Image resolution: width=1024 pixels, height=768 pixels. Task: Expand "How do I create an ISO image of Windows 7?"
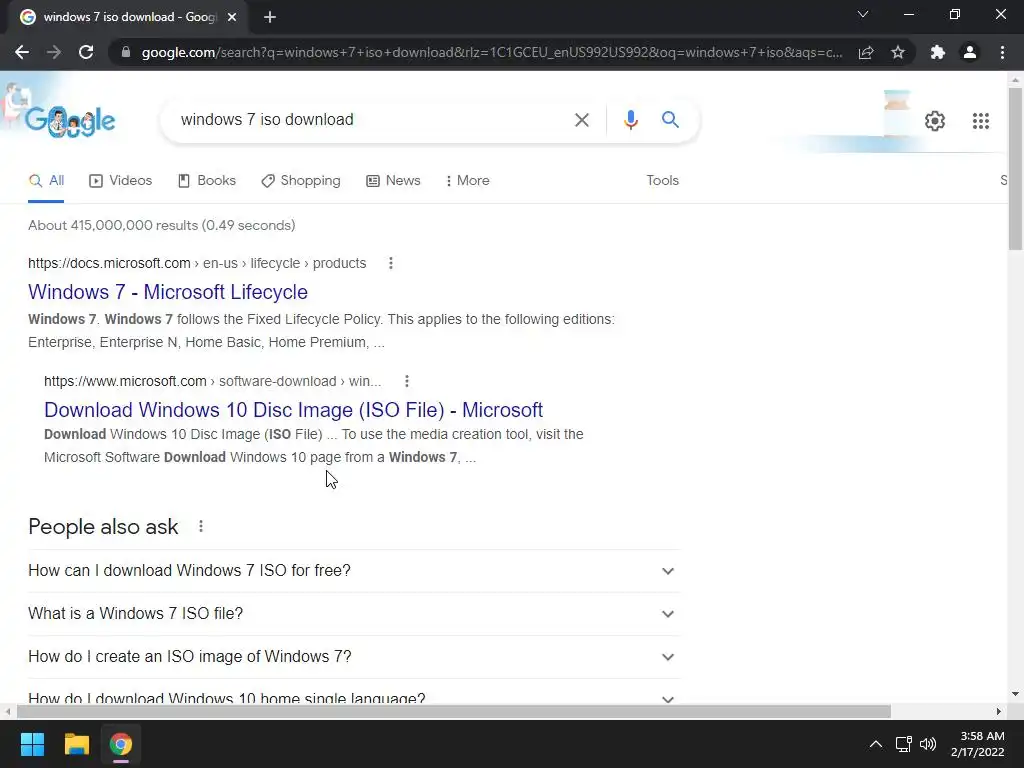click(354, 657)
